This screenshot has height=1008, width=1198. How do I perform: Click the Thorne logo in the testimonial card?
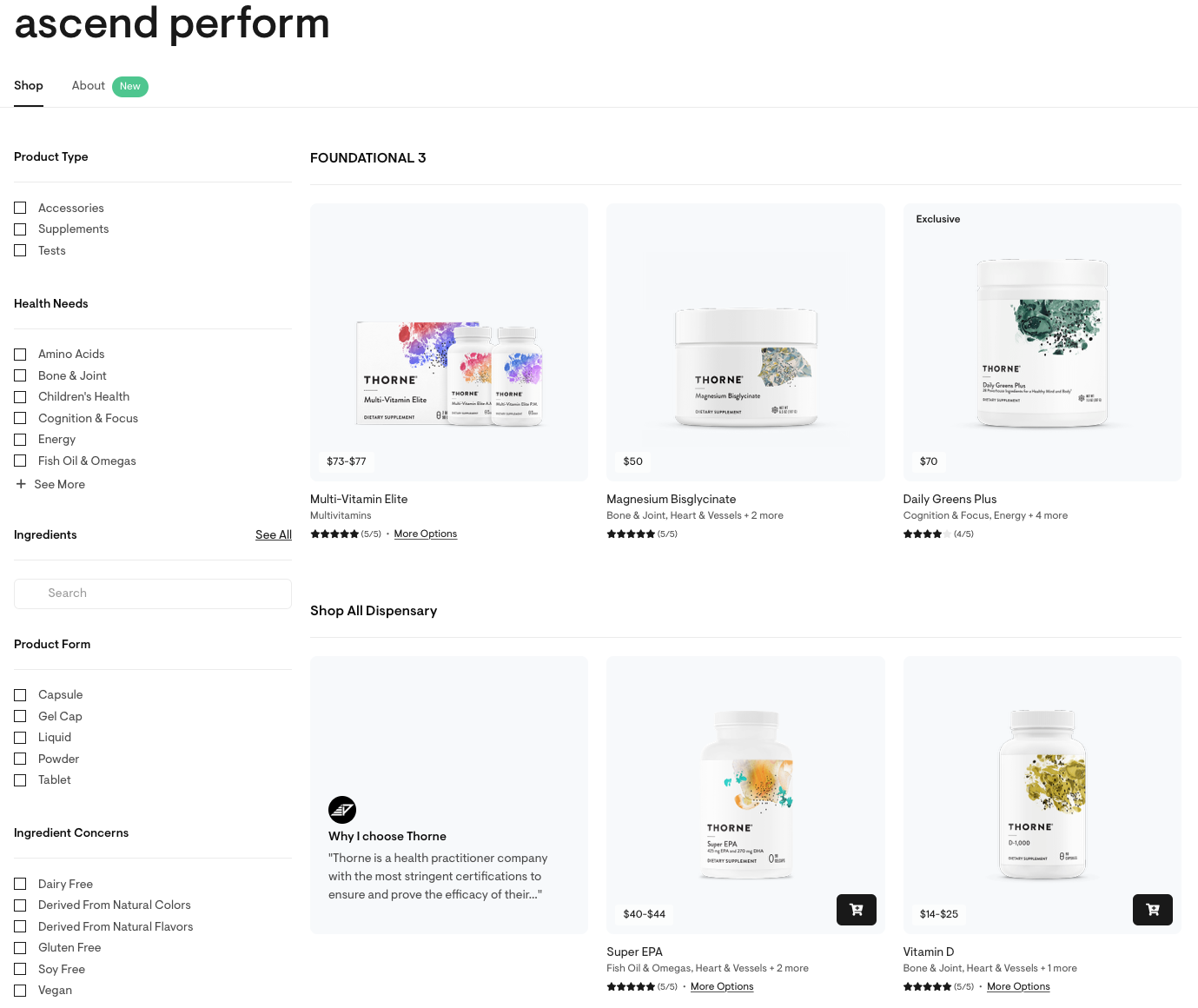[342, 810]
